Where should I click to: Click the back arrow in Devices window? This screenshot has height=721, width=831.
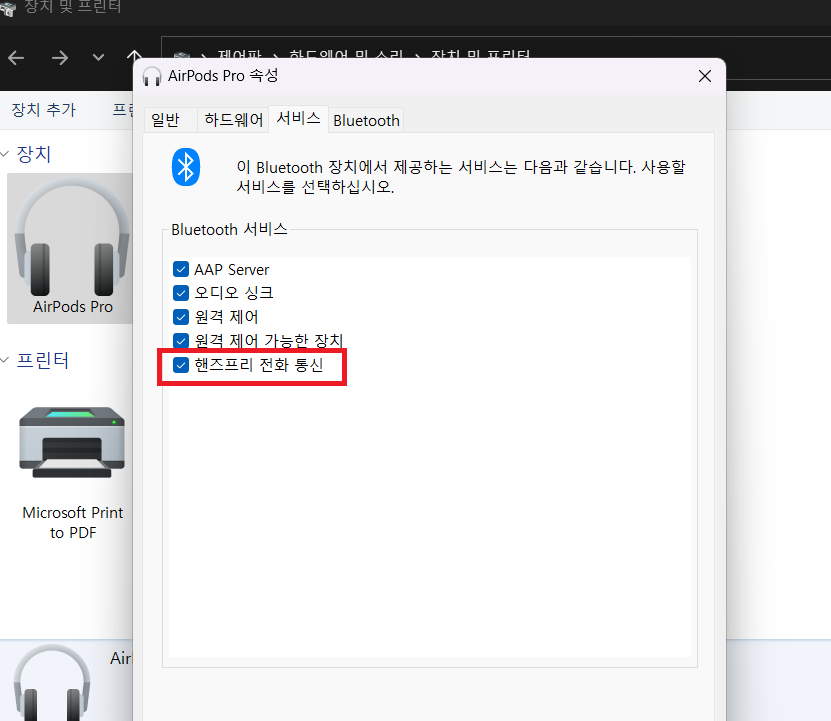click(x=16, y=57)
